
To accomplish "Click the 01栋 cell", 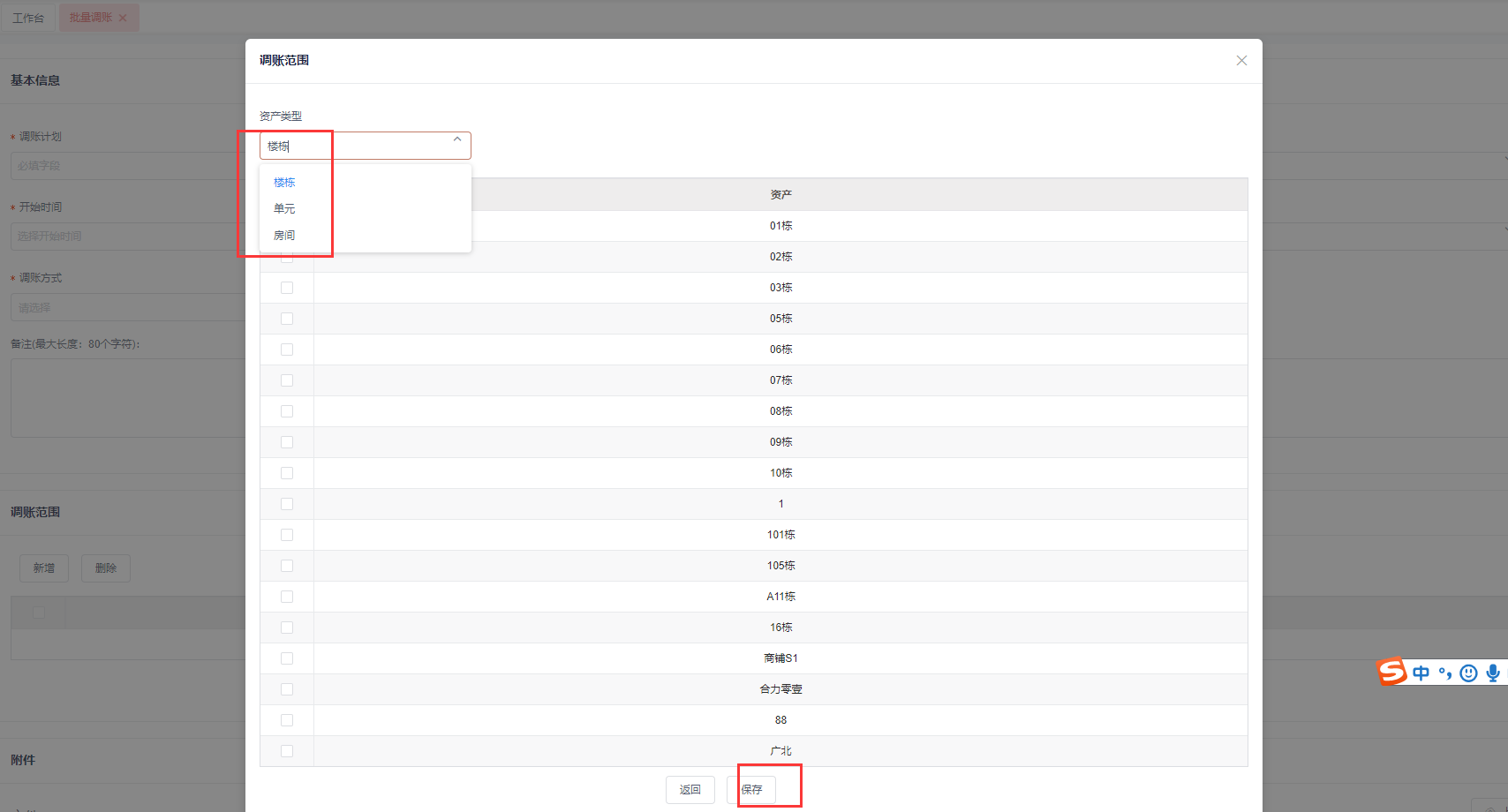I will click(x=780, y=226).
